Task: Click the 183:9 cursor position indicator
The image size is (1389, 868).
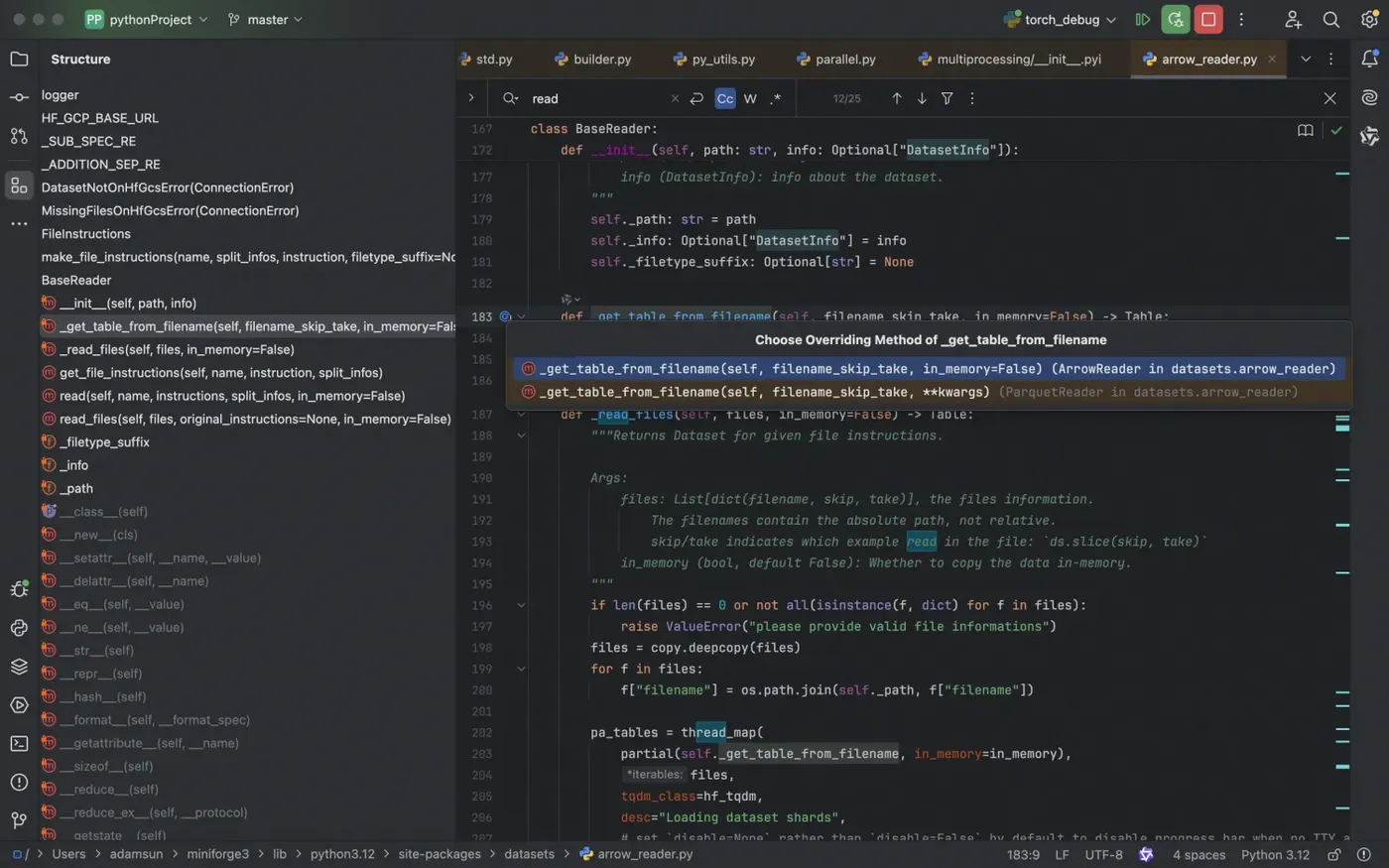Action: pos(1023,854)
